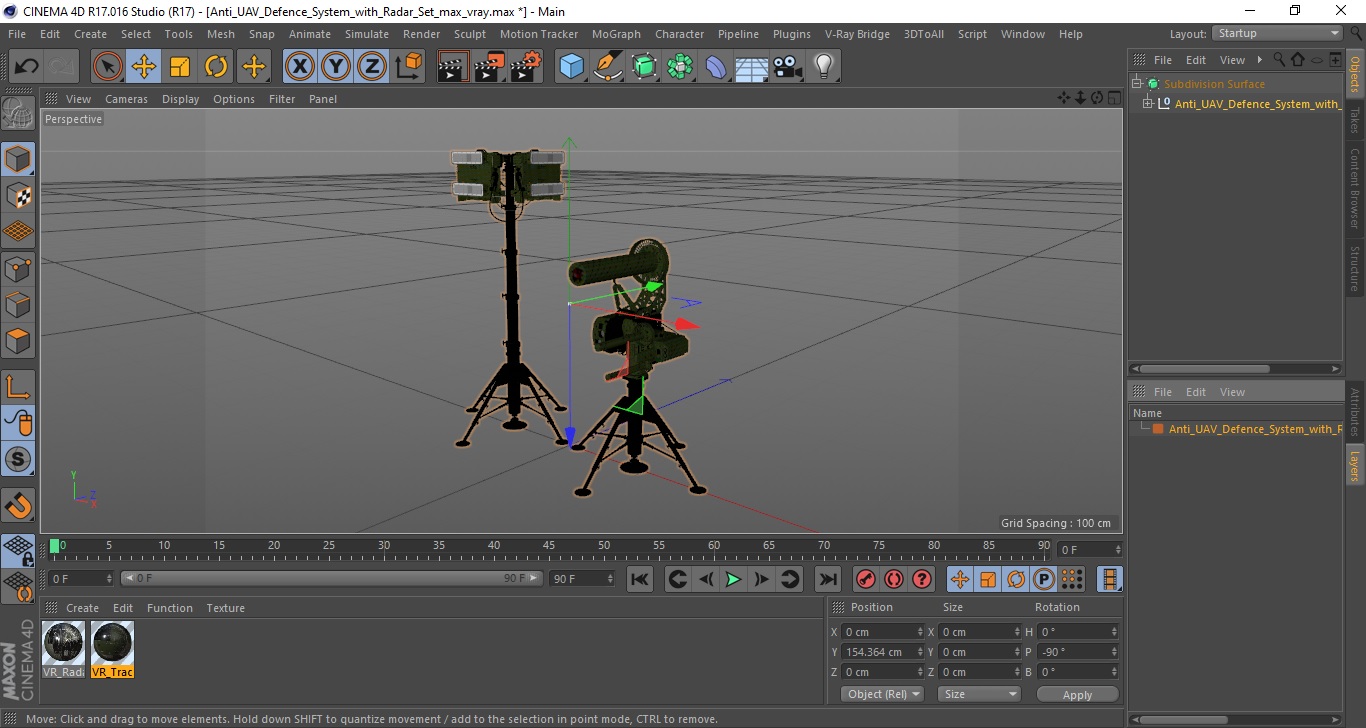Open Edit Render Settings icon
The width and height of the screenshot is (1366, 728).
(526, 67)
